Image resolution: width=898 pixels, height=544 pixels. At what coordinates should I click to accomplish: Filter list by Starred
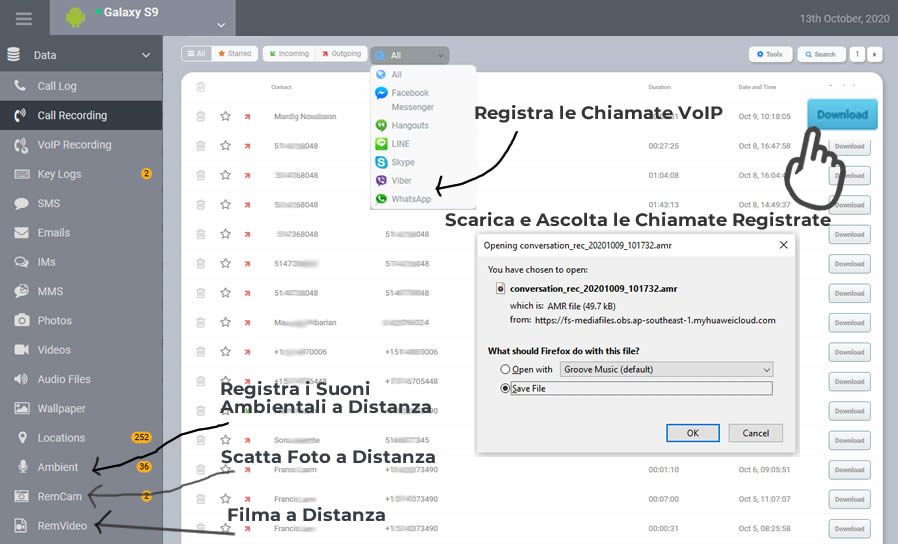pyautogui.click(x=235, y=54)
